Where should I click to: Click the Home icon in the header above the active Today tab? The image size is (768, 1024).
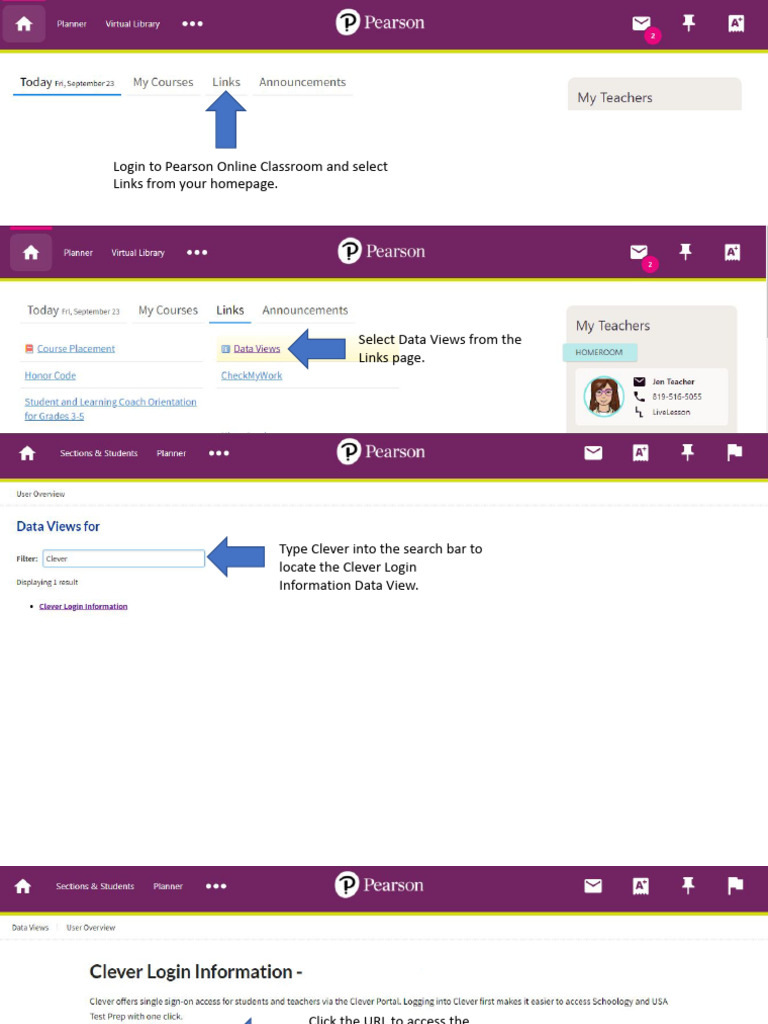[x=24, y=24]
